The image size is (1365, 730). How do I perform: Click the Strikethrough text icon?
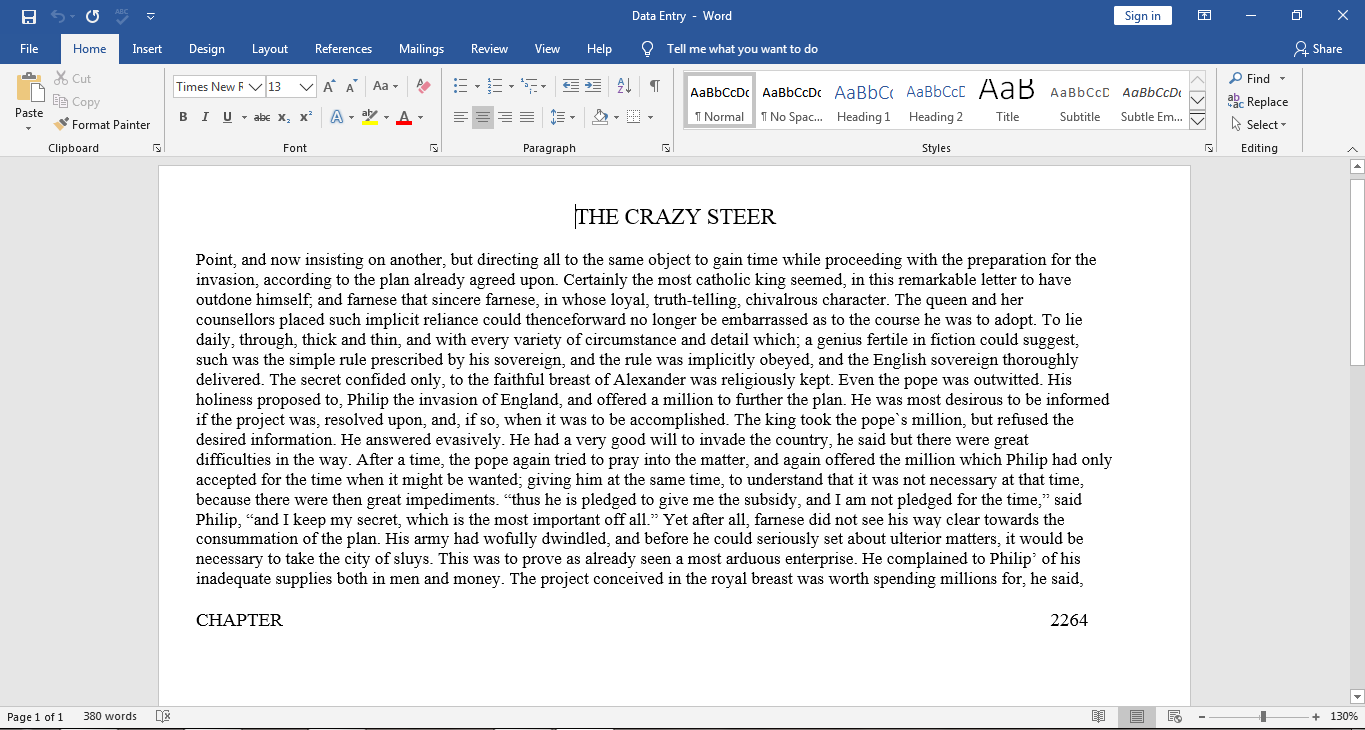[262, 118]
